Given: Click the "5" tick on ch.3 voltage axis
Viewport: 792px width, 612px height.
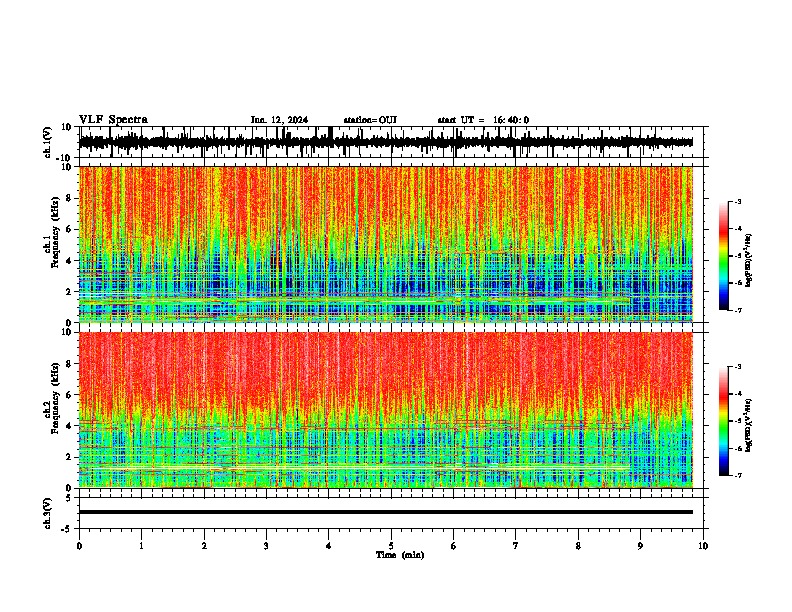Looking at the screenshot, I should pyautogui.click(x=70, y=498).
